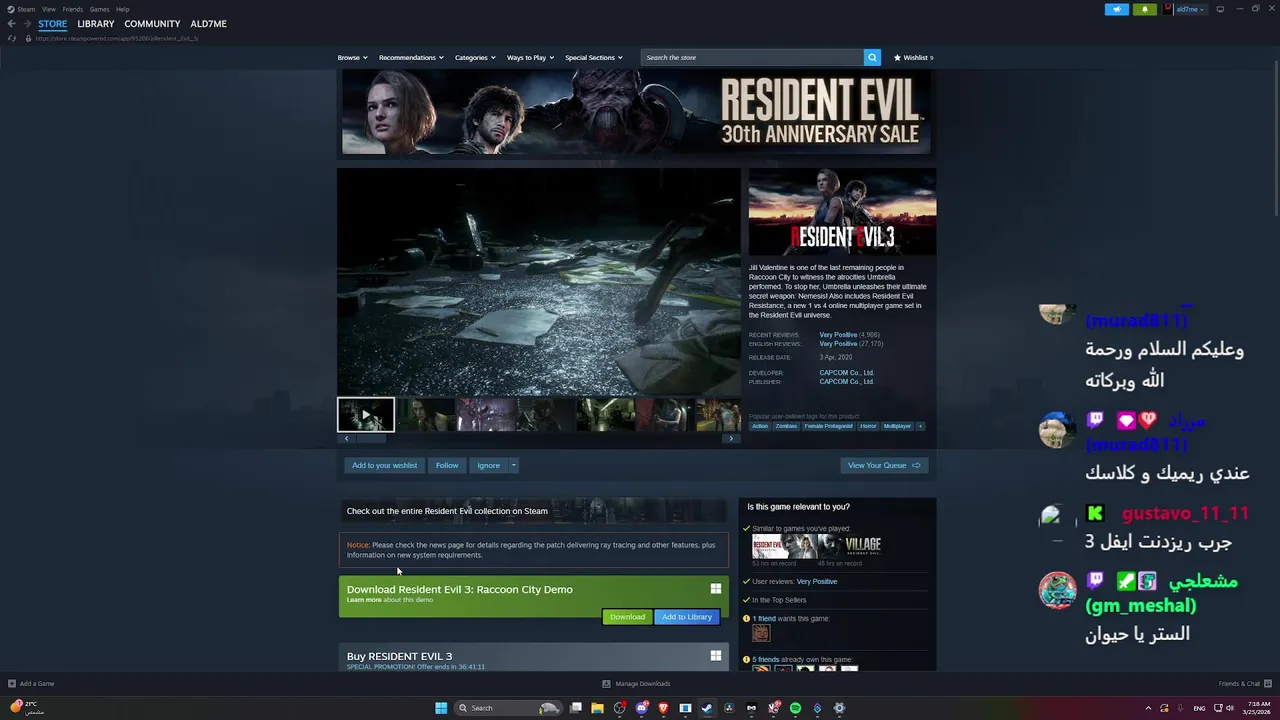Open Resident Evil 30th Anniversary Sale banner
This screenshot has width=1280, height=720.
click(x=636, y=112)
